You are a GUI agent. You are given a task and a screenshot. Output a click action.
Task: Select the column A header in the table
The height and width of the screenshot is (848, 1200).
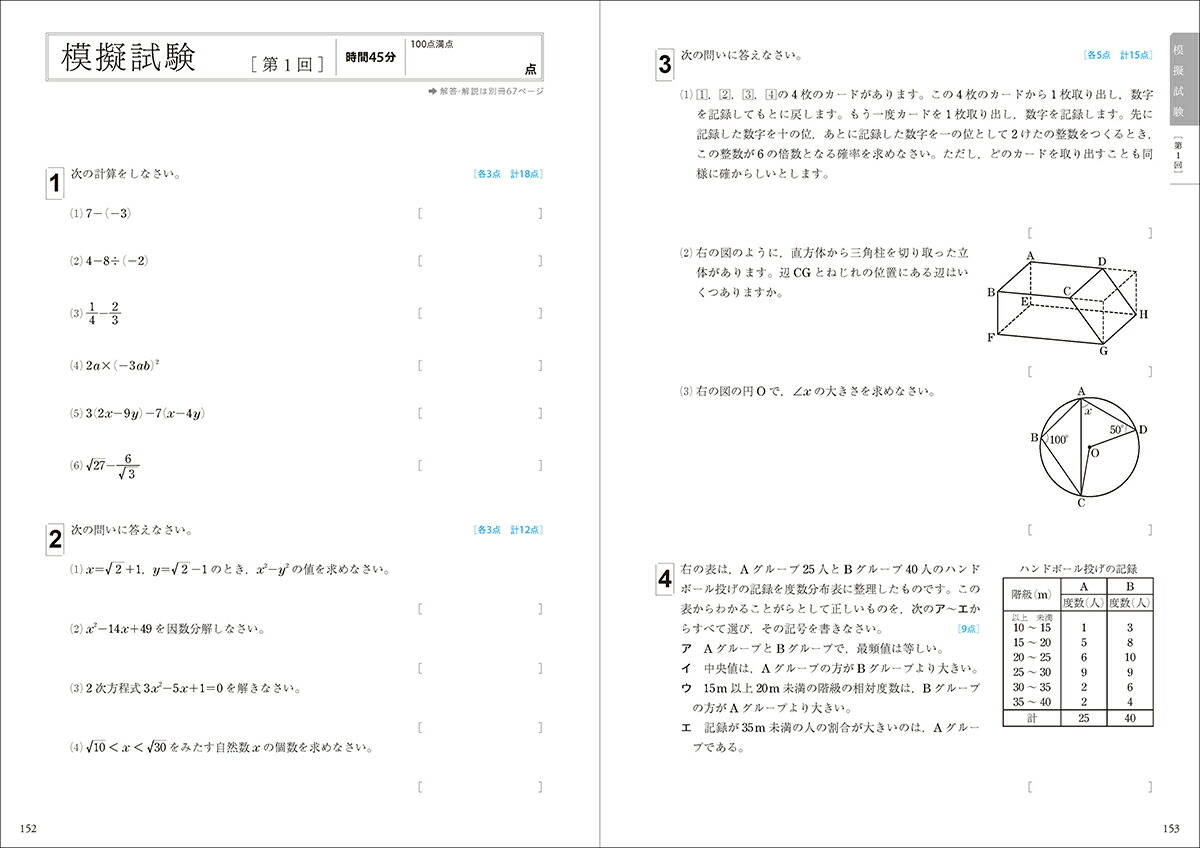tap(1082, 586)
